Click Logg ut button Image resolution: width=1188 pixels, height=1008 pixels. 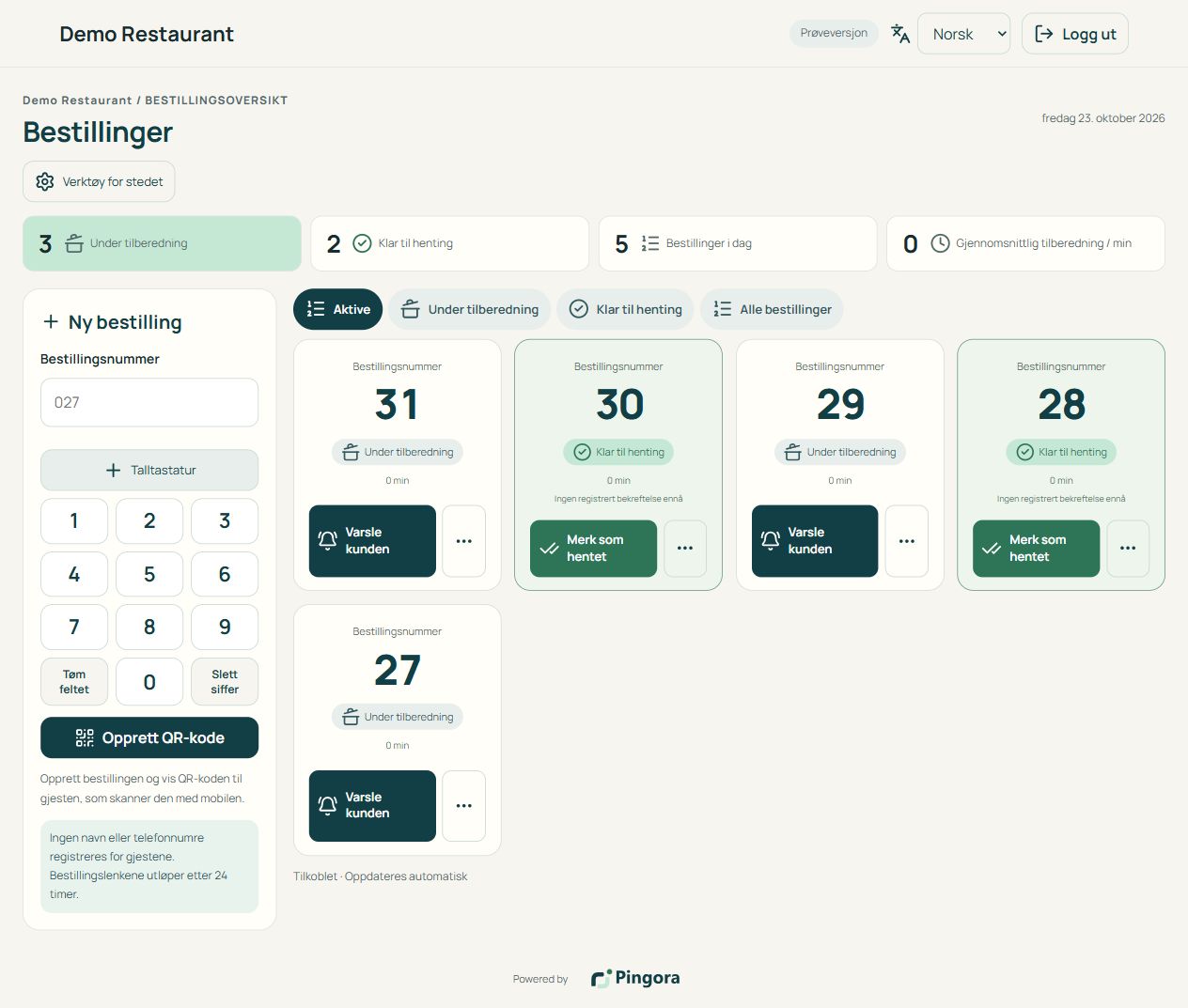point(1075,34)
